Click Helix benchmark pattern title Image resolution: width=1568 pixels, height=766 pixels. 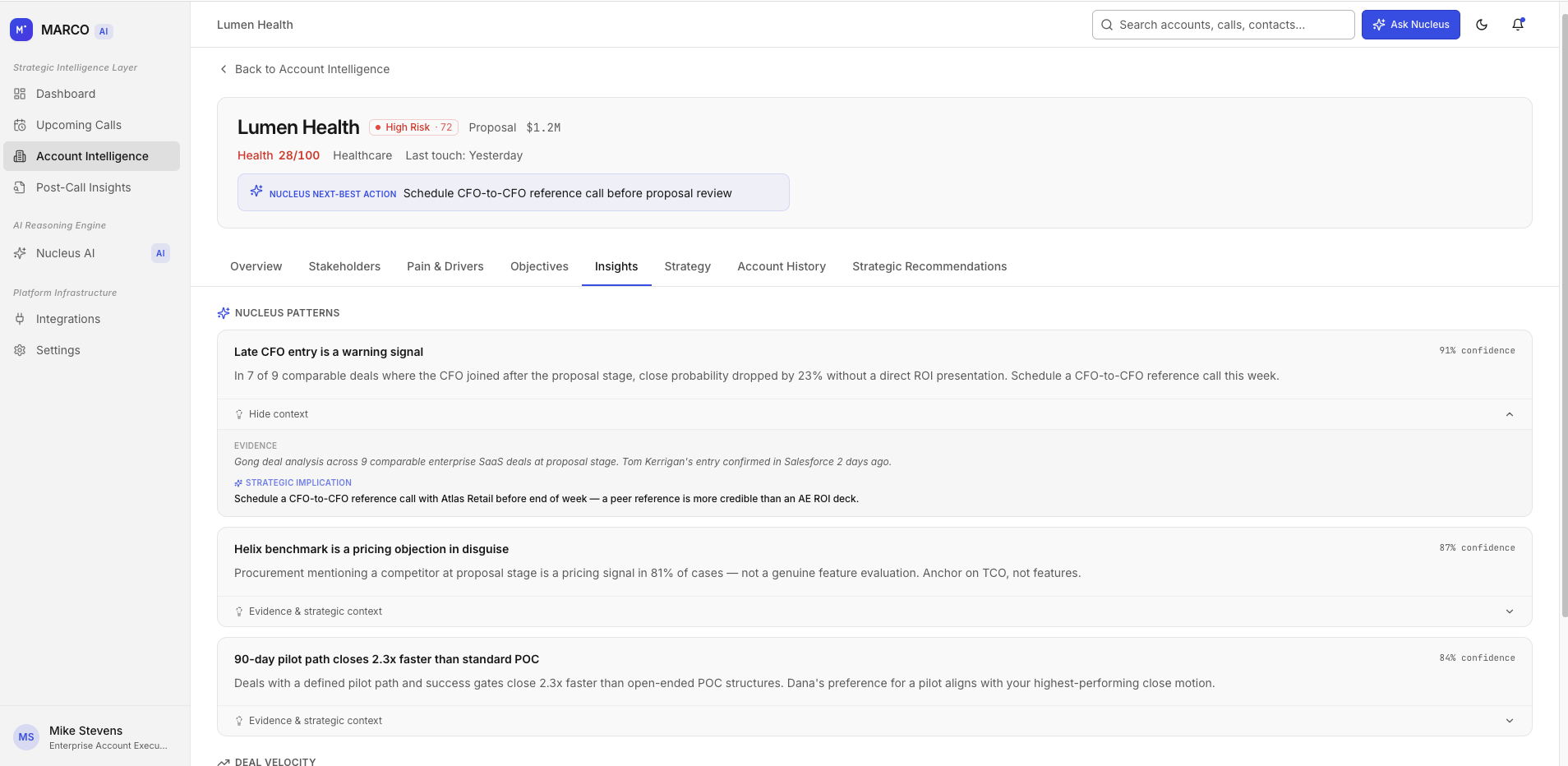pos(371,549)
